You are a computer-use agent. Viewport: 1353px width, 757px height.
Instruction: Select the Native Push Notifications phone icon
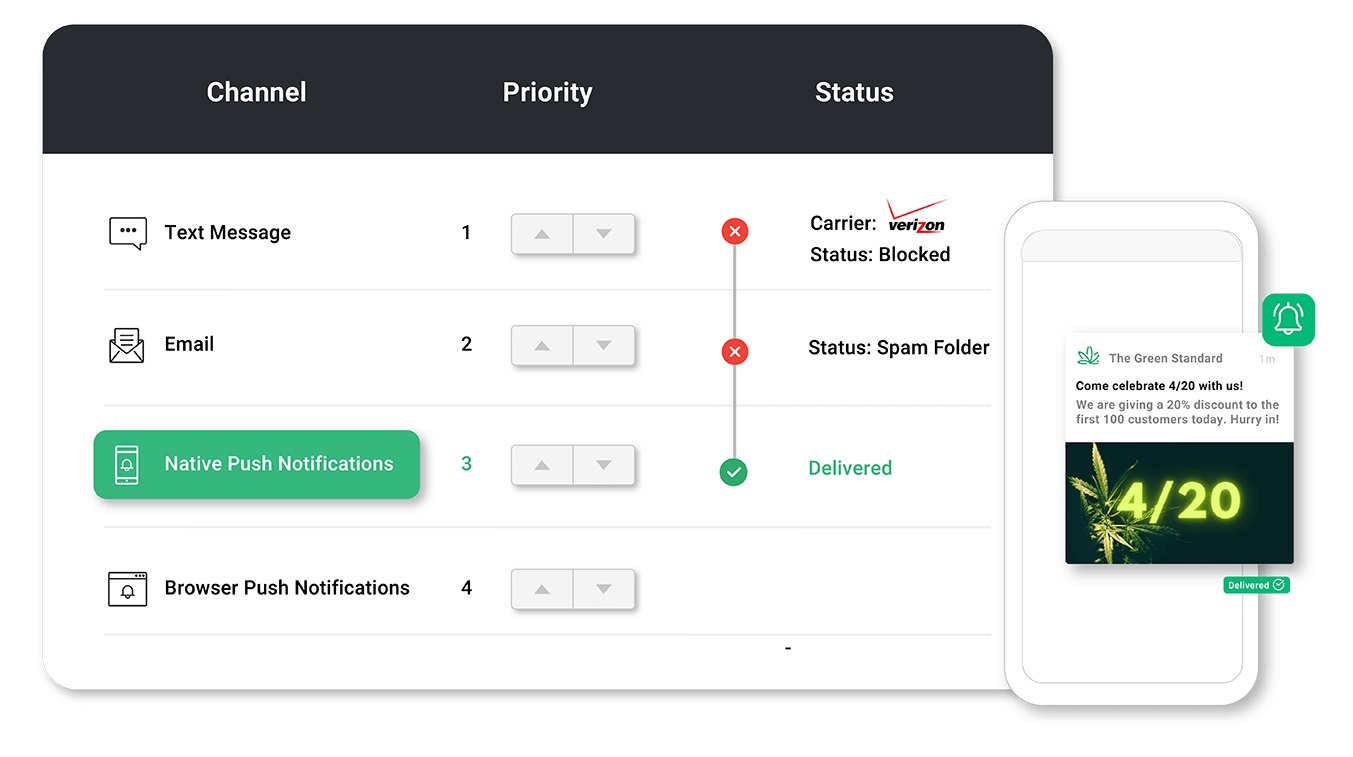click(x=125, y=464)
